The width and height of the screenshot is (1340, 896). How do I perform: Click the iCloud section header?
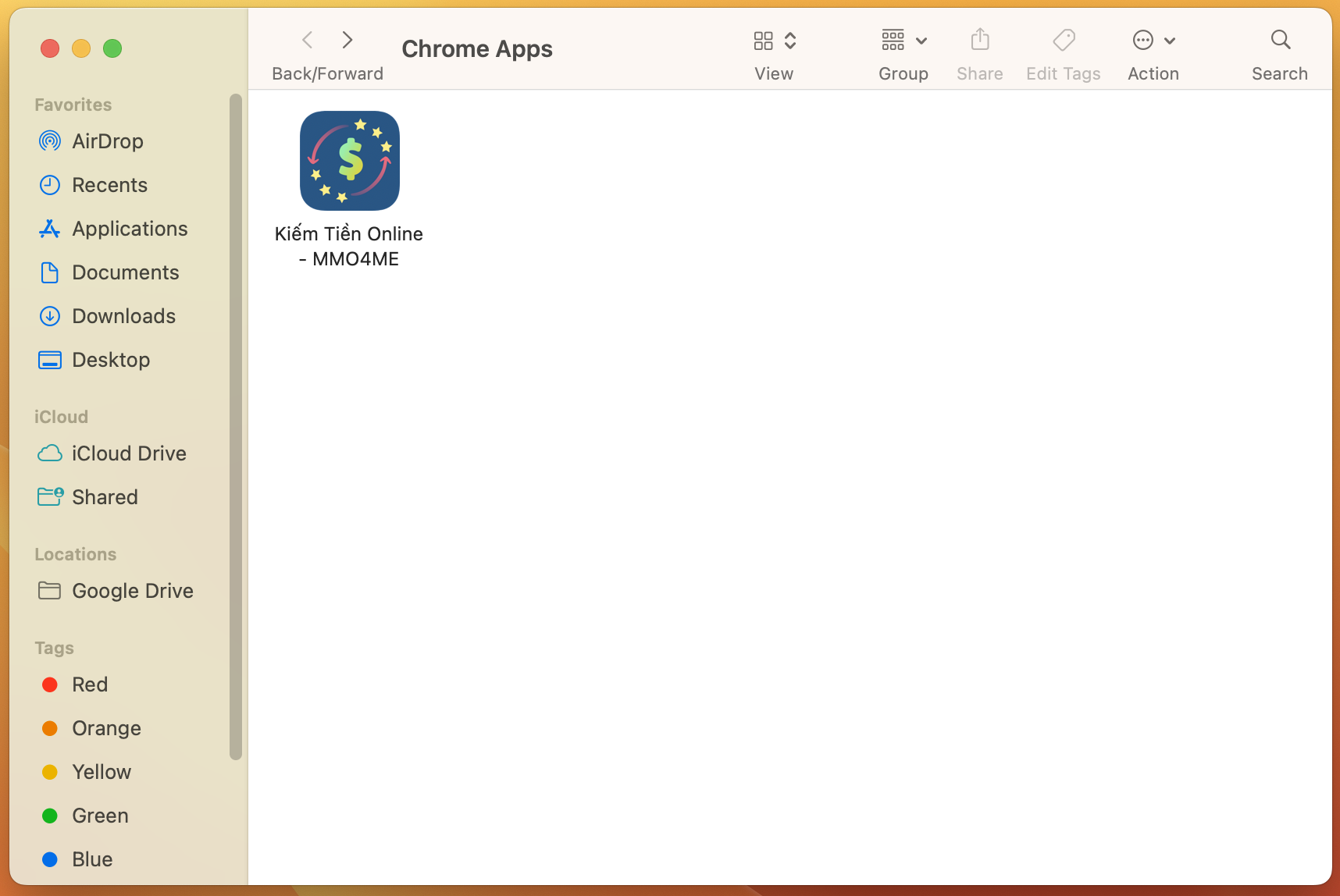(61, 417)
